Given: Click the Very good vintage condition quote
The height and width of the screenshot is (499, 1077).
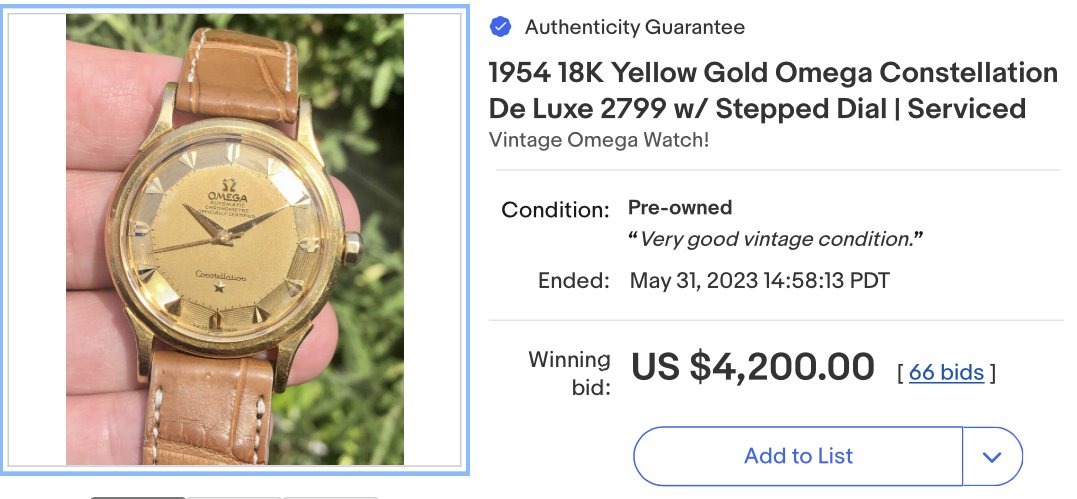Looking at the screenshot, I should pyautogui.click(x=775, y=239).
